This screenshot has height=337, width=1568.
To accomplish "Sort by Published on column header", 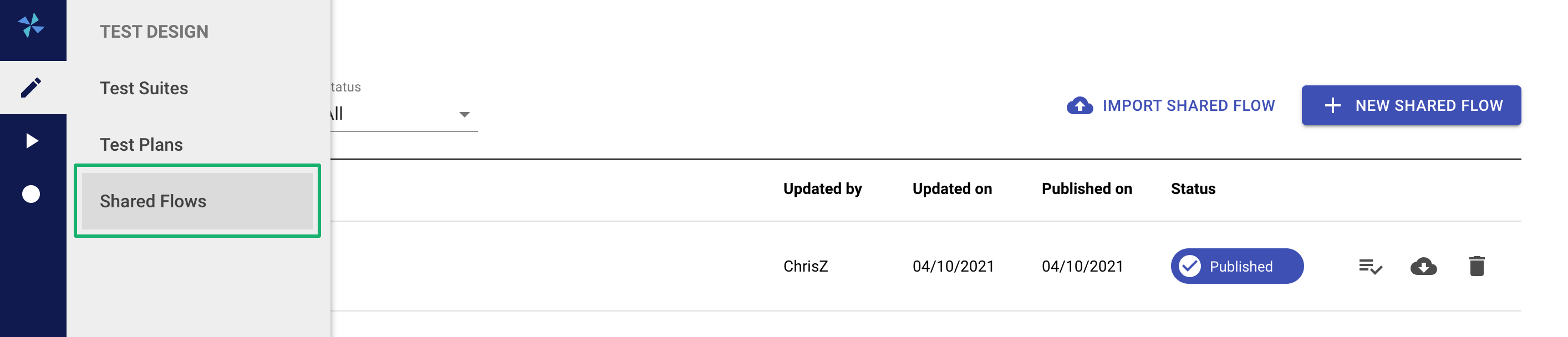I will [x=1087, y=189].
